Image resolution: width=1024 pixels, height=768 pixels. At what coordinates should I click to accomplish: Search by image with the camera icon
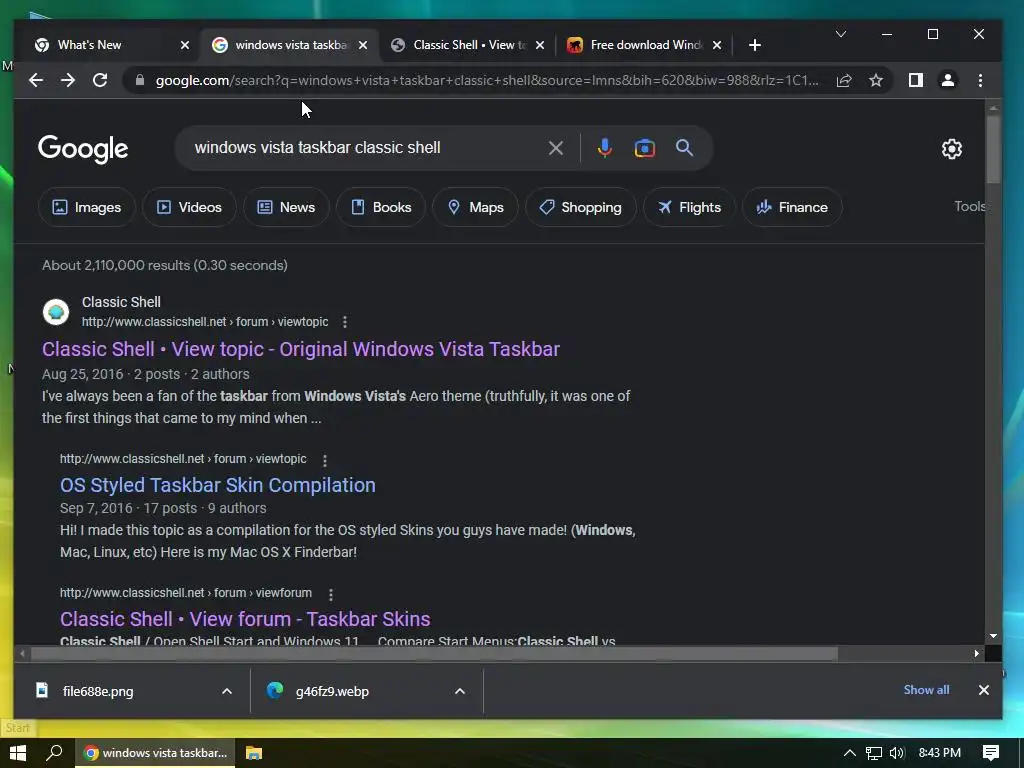[x=645, y=148]
